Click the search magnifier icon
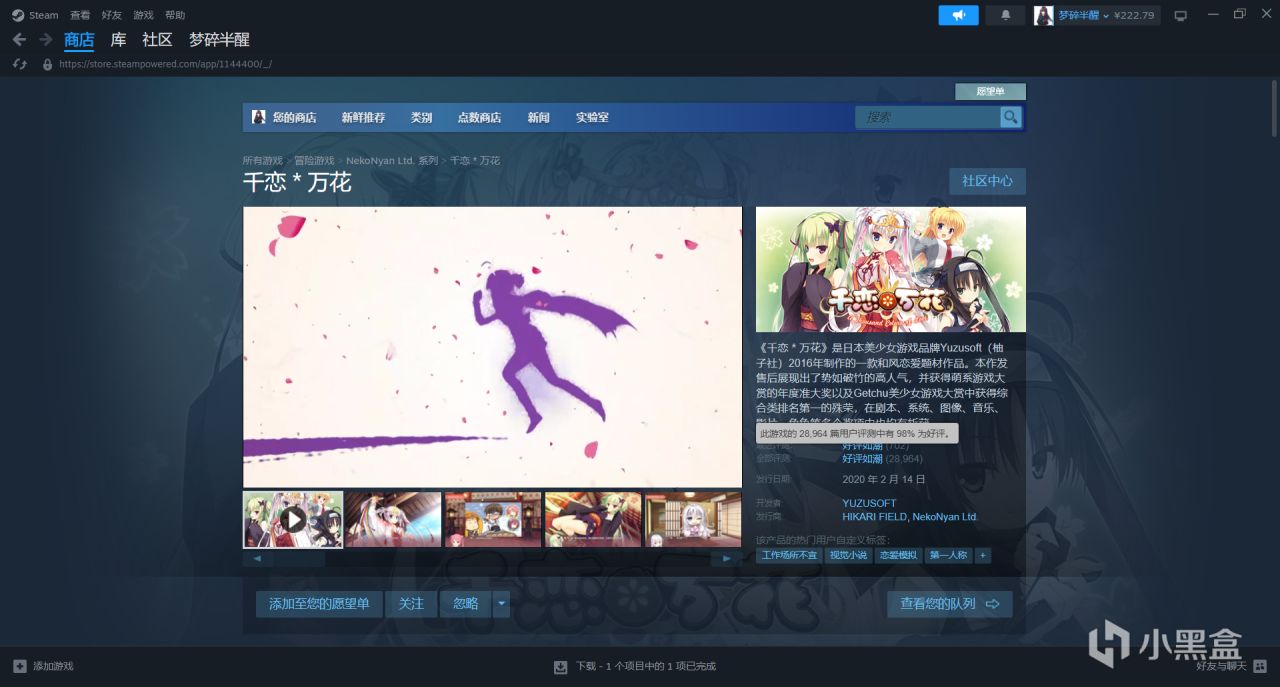The image size is (1280, 687). (1011, 117)
